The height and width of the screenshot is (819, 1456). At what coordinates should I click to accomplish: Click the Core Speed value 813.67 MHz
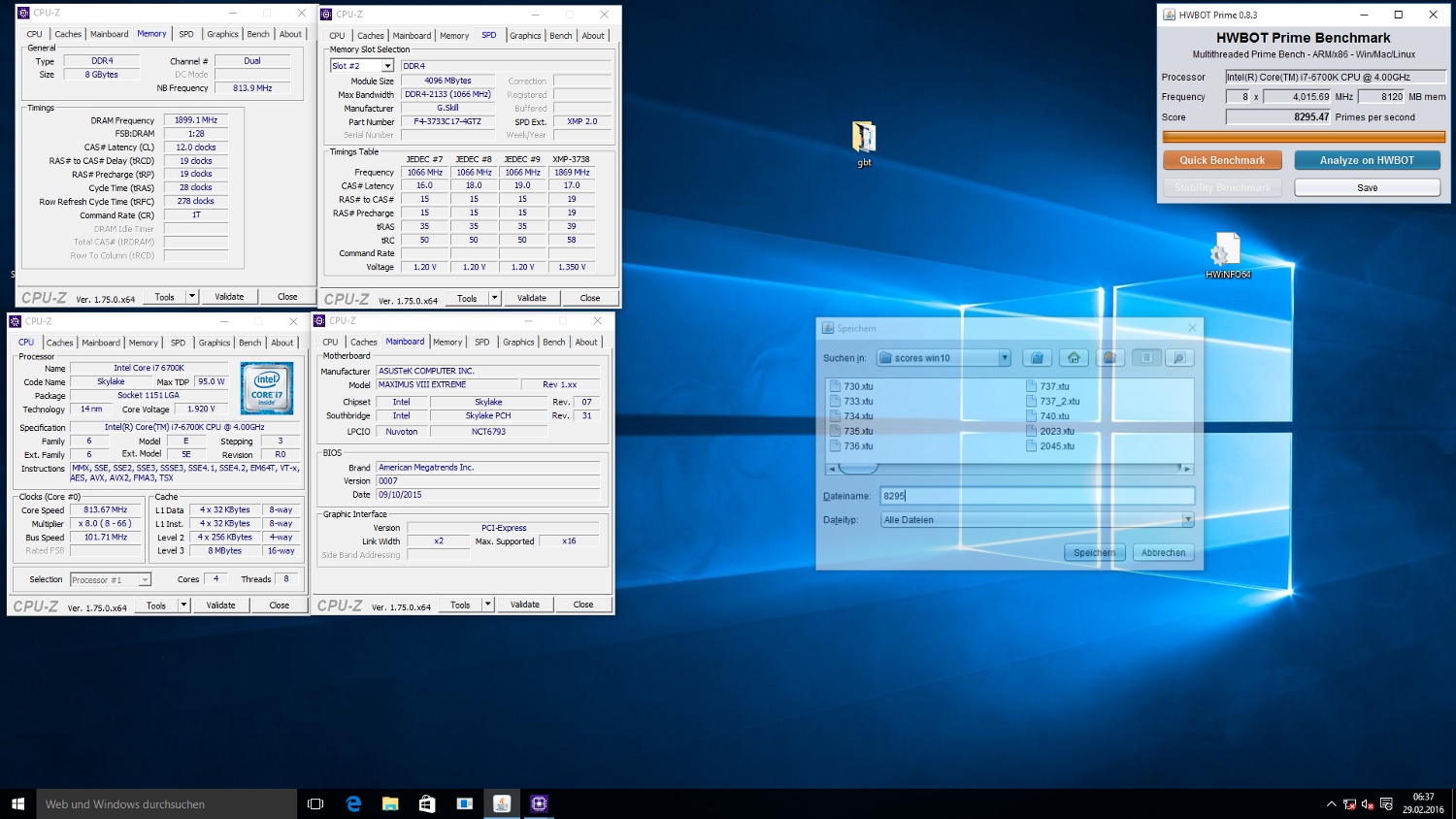pyautogui.click(x=105, y=510)
